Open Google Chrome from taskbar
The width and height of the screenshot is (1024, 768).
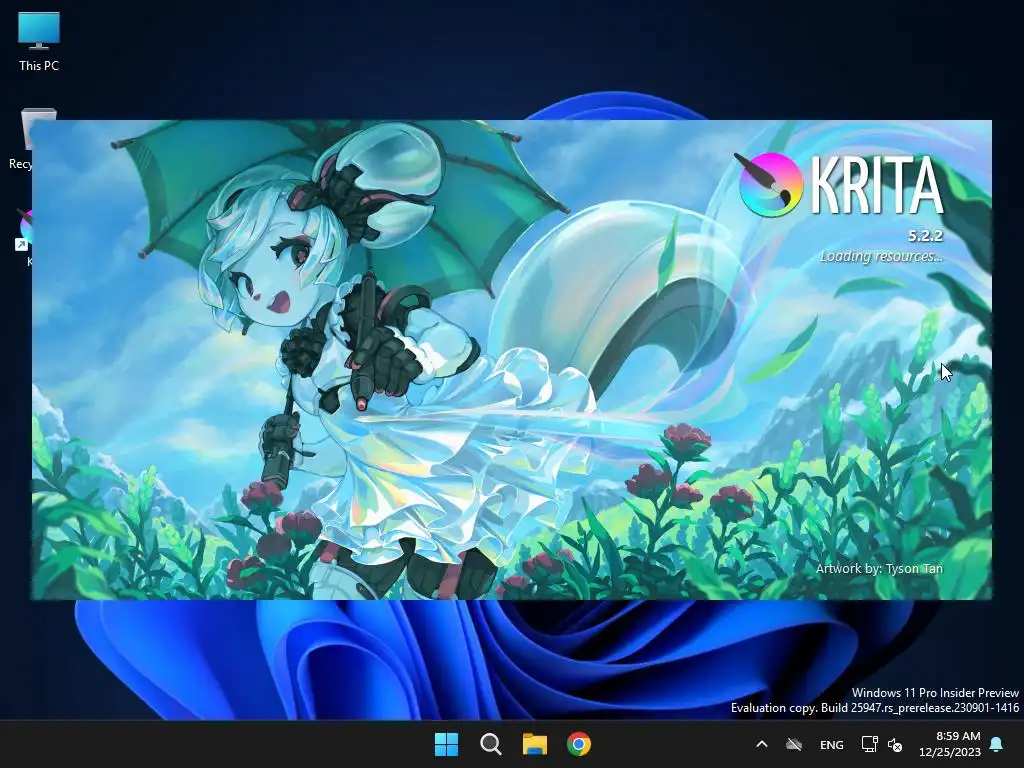tap(579, 744)
